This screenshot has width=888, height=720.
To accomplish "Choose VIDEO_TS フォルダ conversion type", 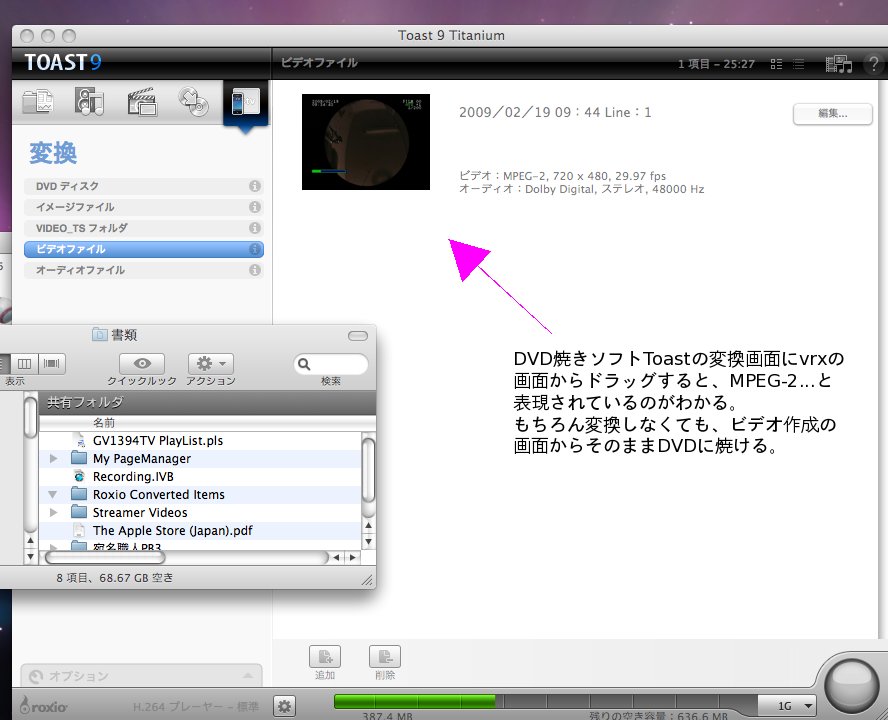I will pos(143,228).
